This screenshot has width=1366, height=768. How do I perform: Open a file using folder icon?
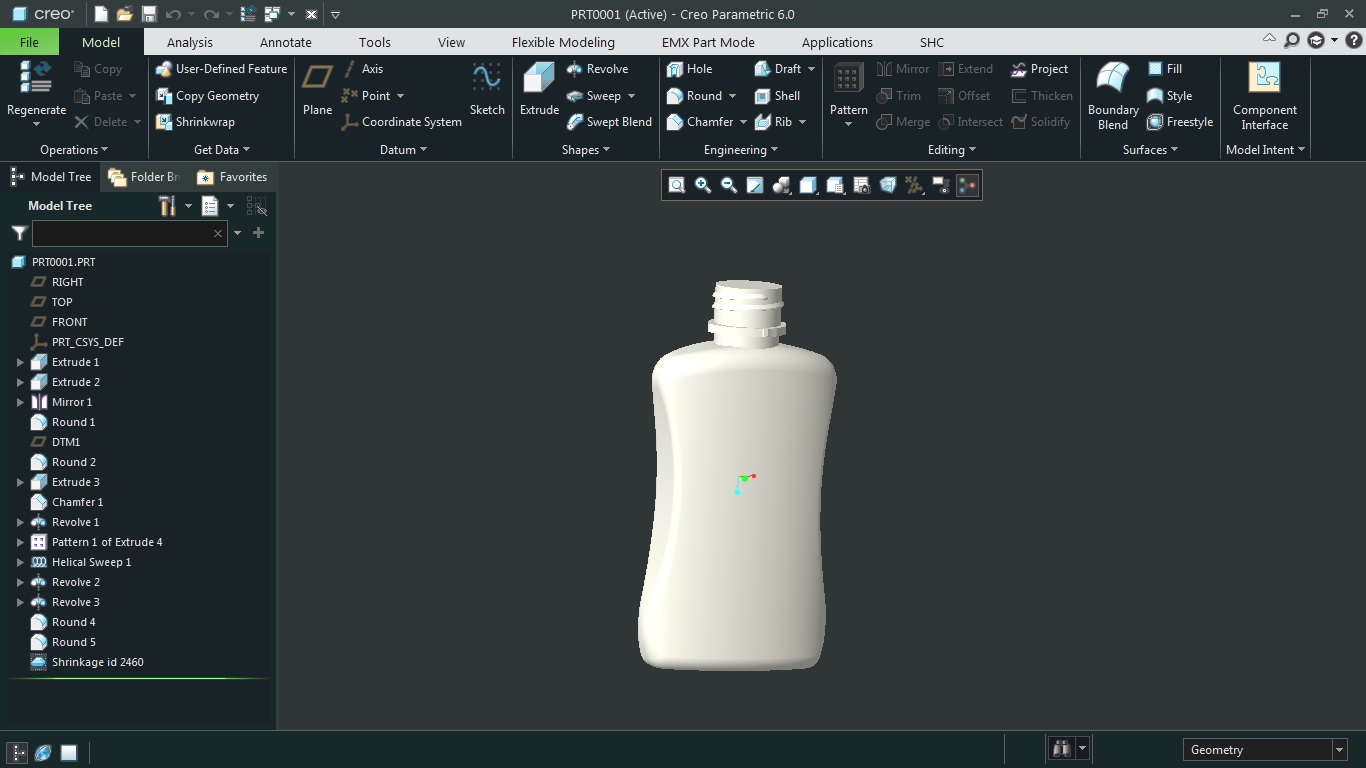[x=124, y=14]
